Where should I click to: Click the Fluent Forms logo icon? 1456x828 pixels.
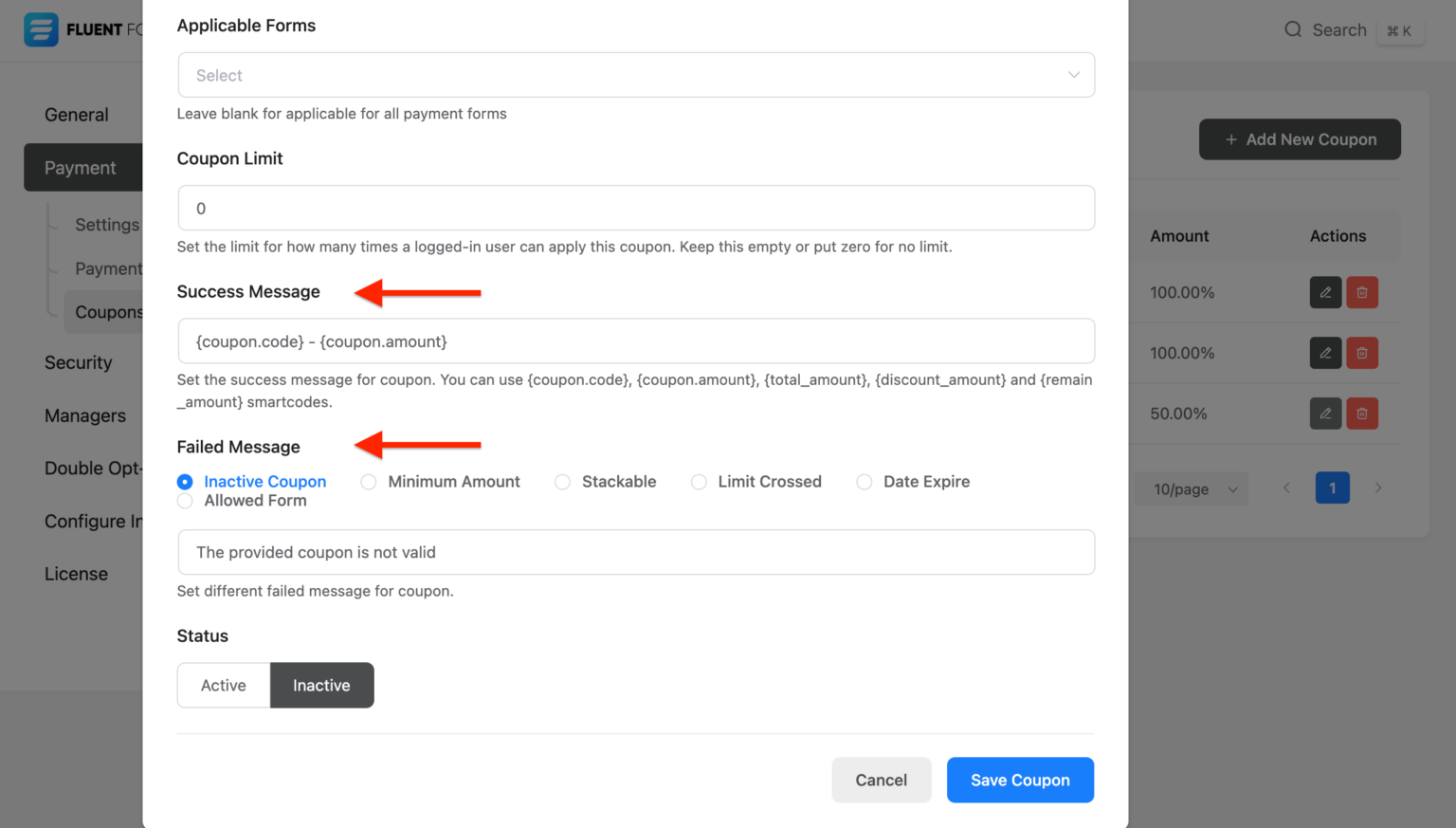pos(42,29)
